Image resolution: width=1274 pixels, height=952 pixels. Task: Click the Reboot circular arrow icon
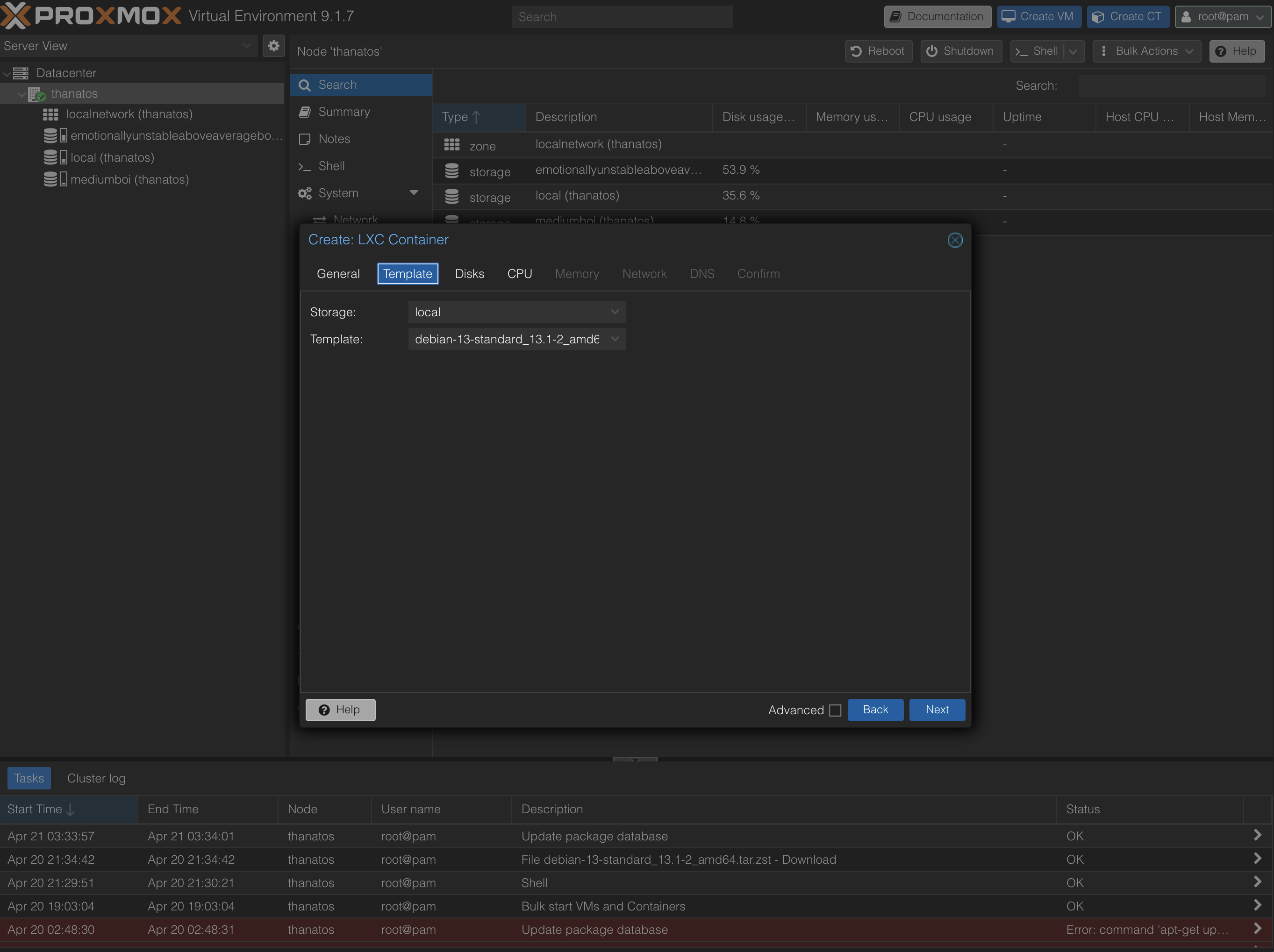tap(856, 51)
